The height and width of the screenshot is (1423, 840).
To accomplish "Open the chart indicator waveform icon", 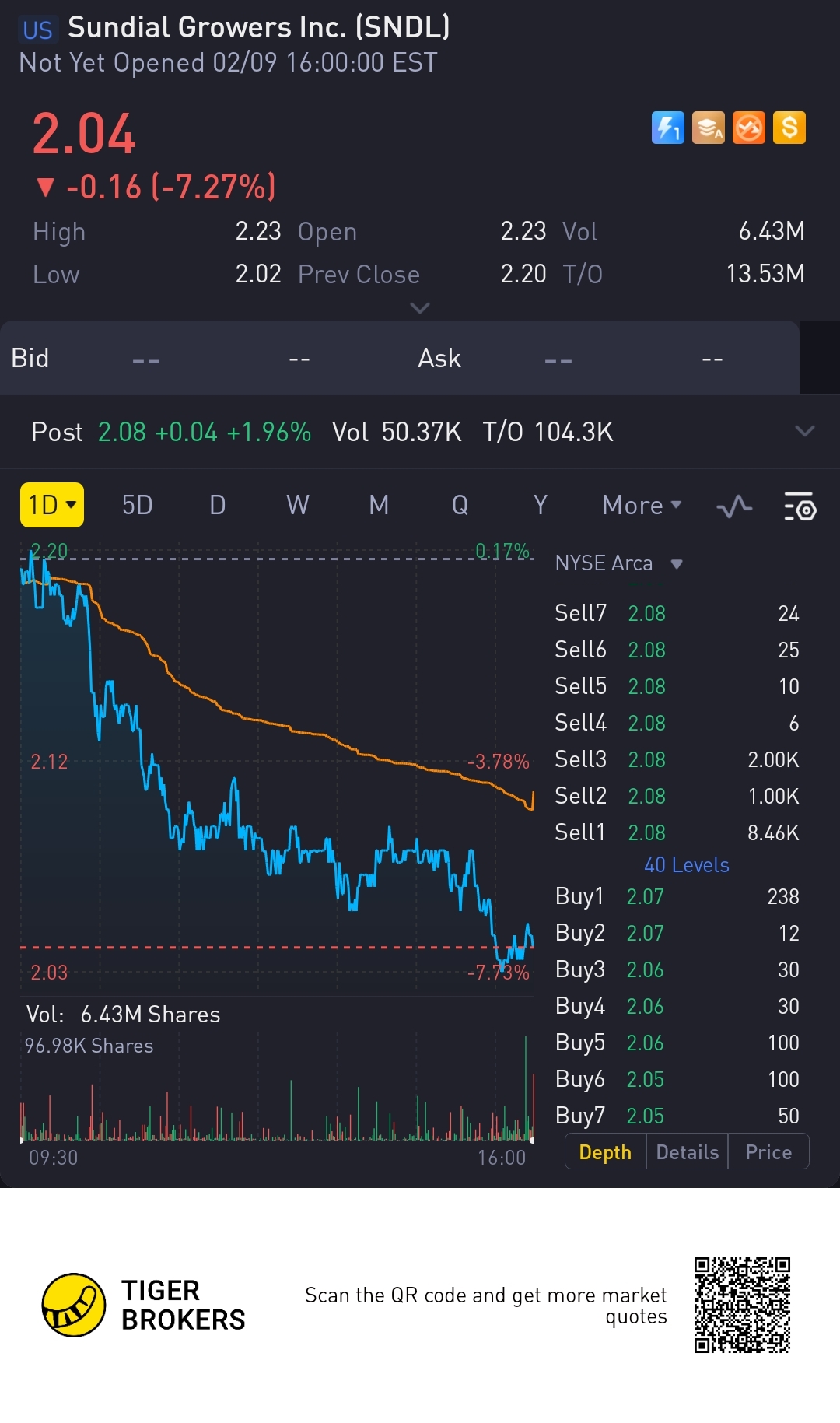I will point(734,506).
